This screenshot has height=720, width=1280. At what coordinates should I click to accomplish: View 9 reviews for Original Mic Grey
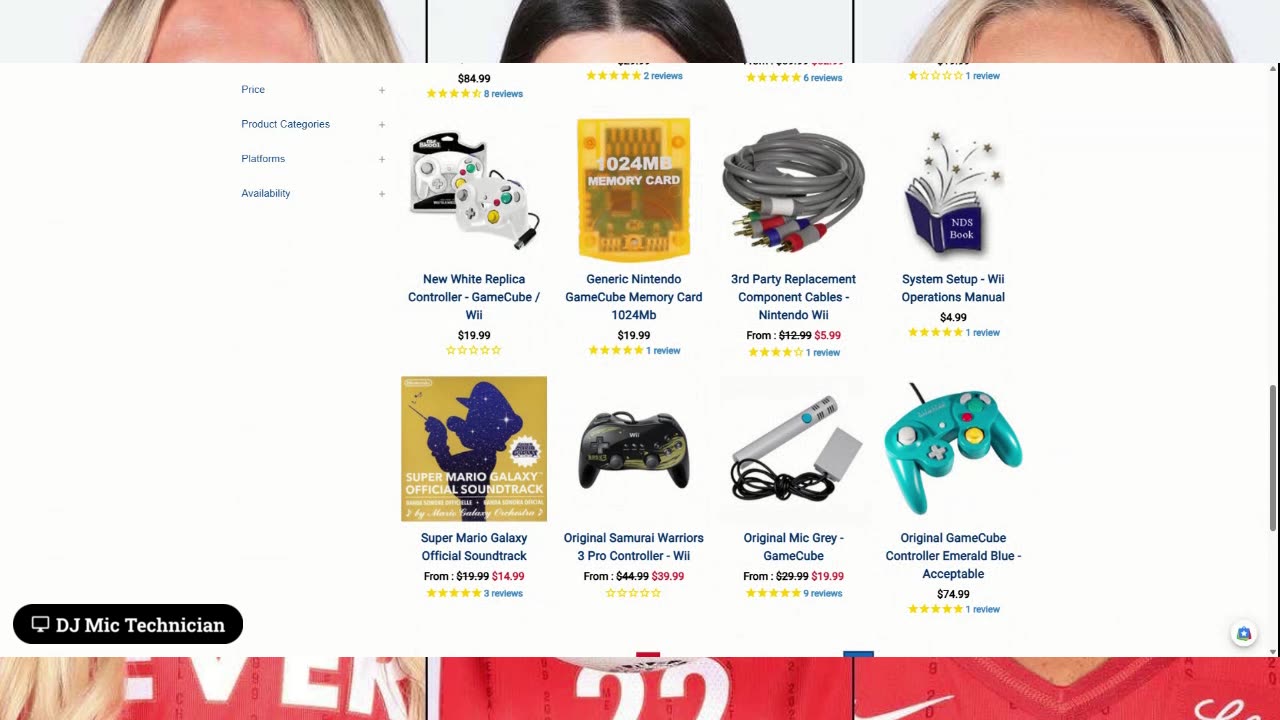[826, 593]
